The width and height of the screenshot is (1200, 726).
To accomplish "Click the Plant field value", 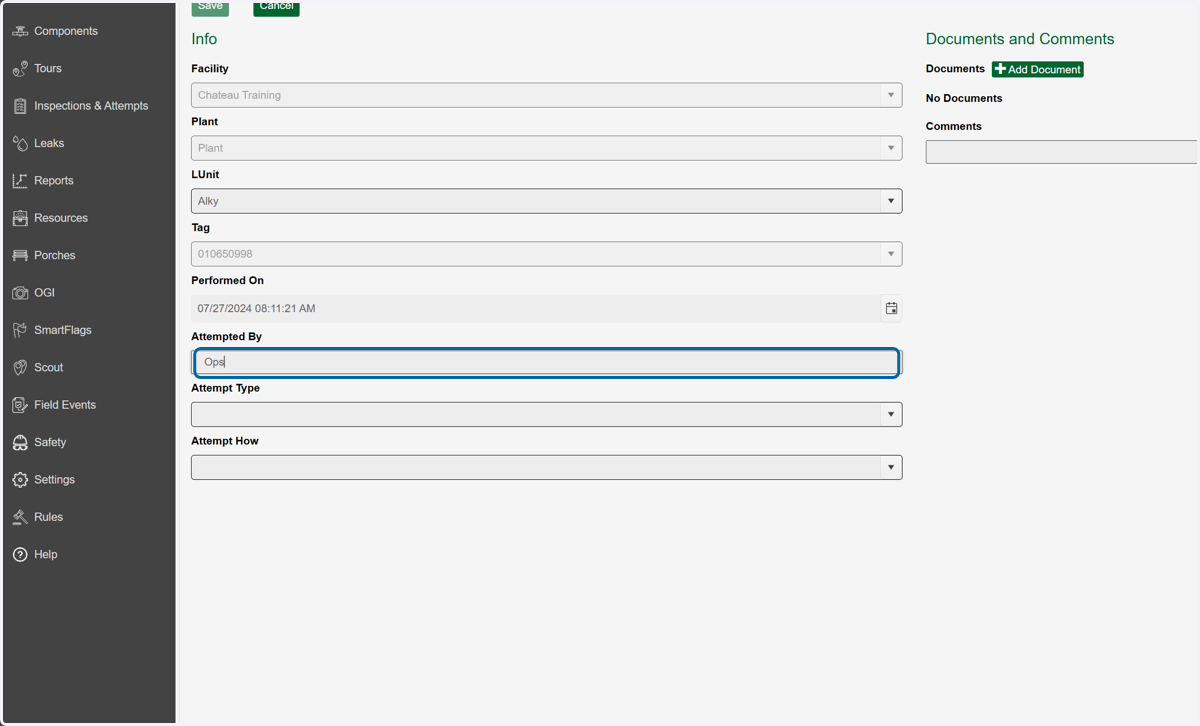I will point(546,148).
